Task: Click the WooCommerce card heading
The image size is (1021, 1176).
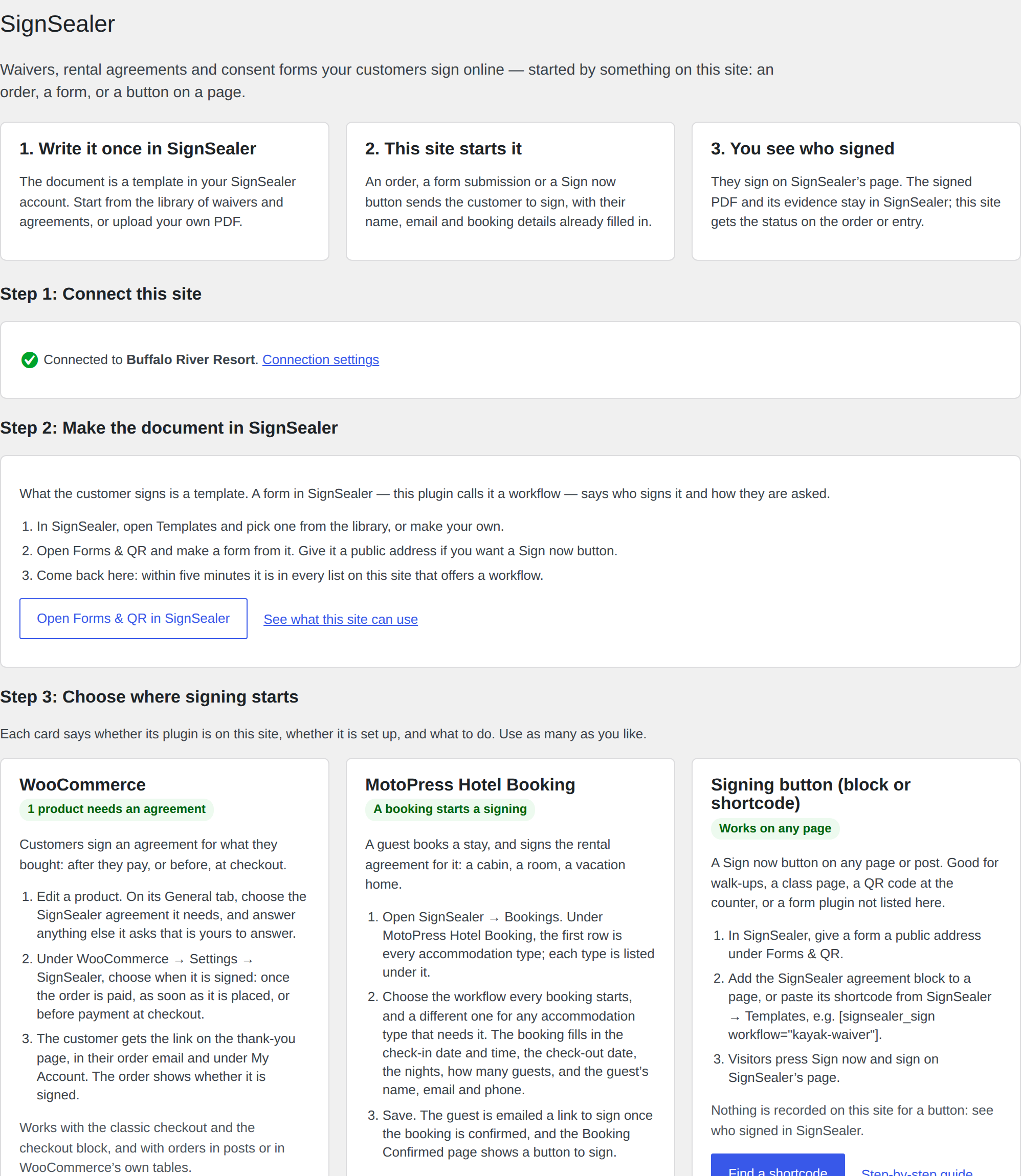Action: click(x=83, y=785)
